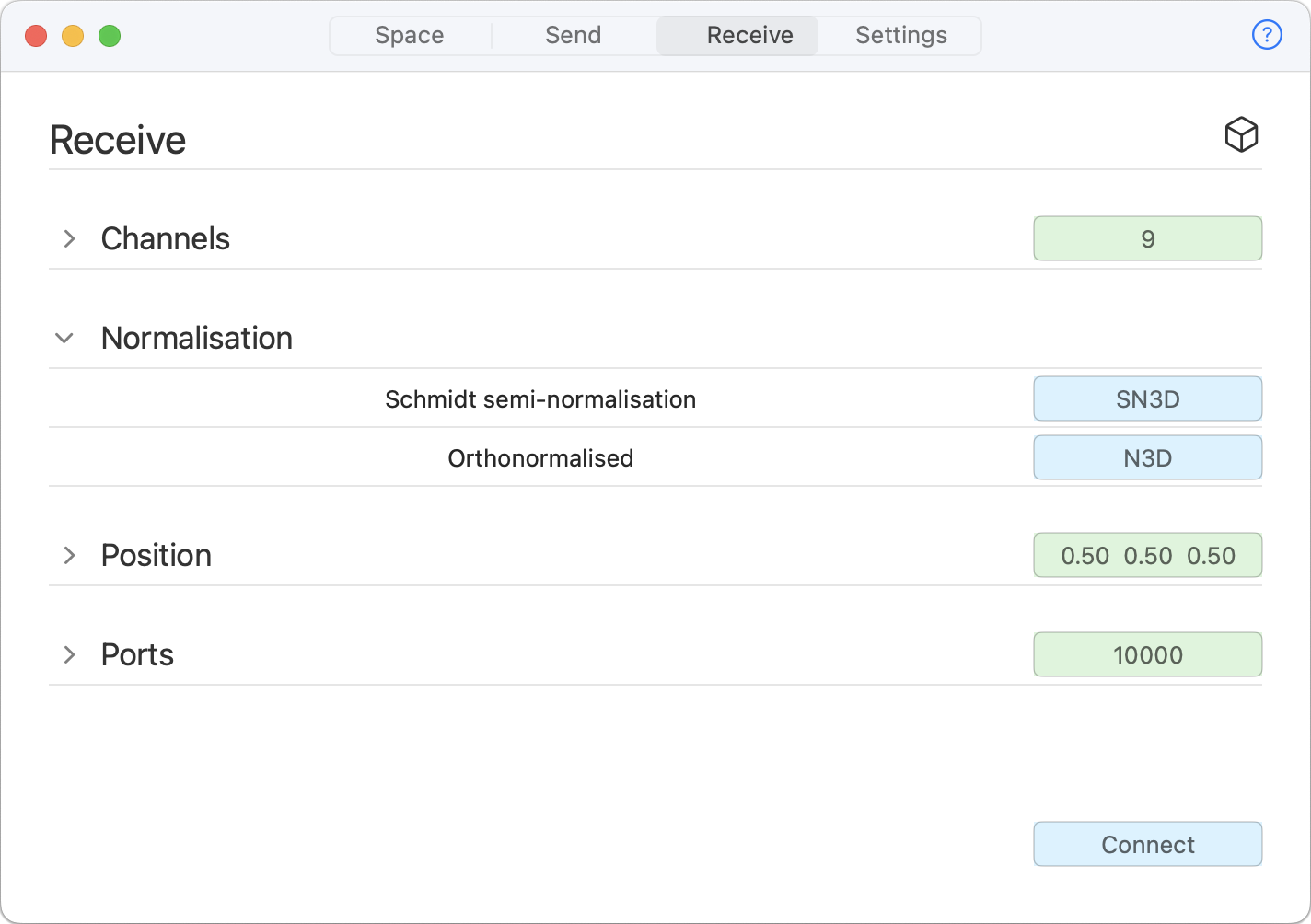Screen dimensions: 1311x924
Task: Switch to the Space tab
Action: coord(410,36)
